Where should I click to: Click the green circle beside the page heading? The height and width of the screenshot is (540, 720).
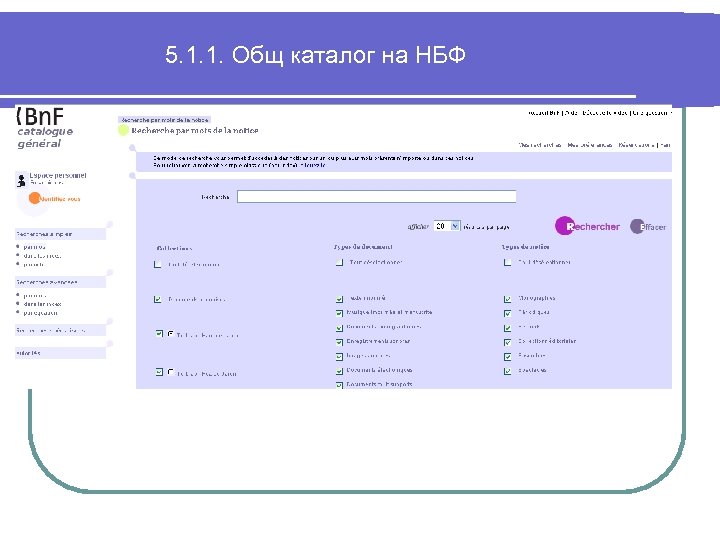[123, 130]
